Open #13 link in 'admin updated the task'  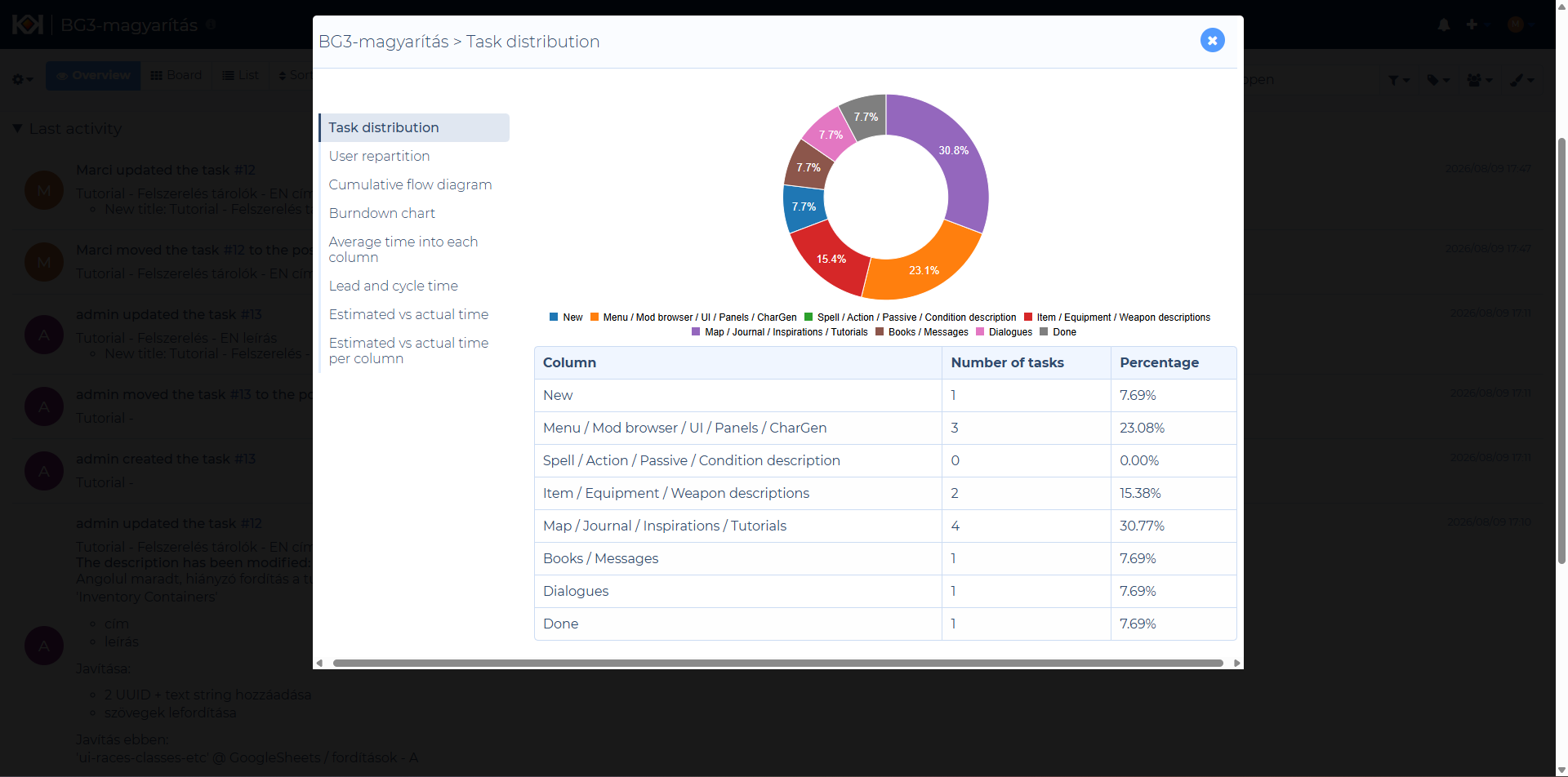click(x=251, y=314)
